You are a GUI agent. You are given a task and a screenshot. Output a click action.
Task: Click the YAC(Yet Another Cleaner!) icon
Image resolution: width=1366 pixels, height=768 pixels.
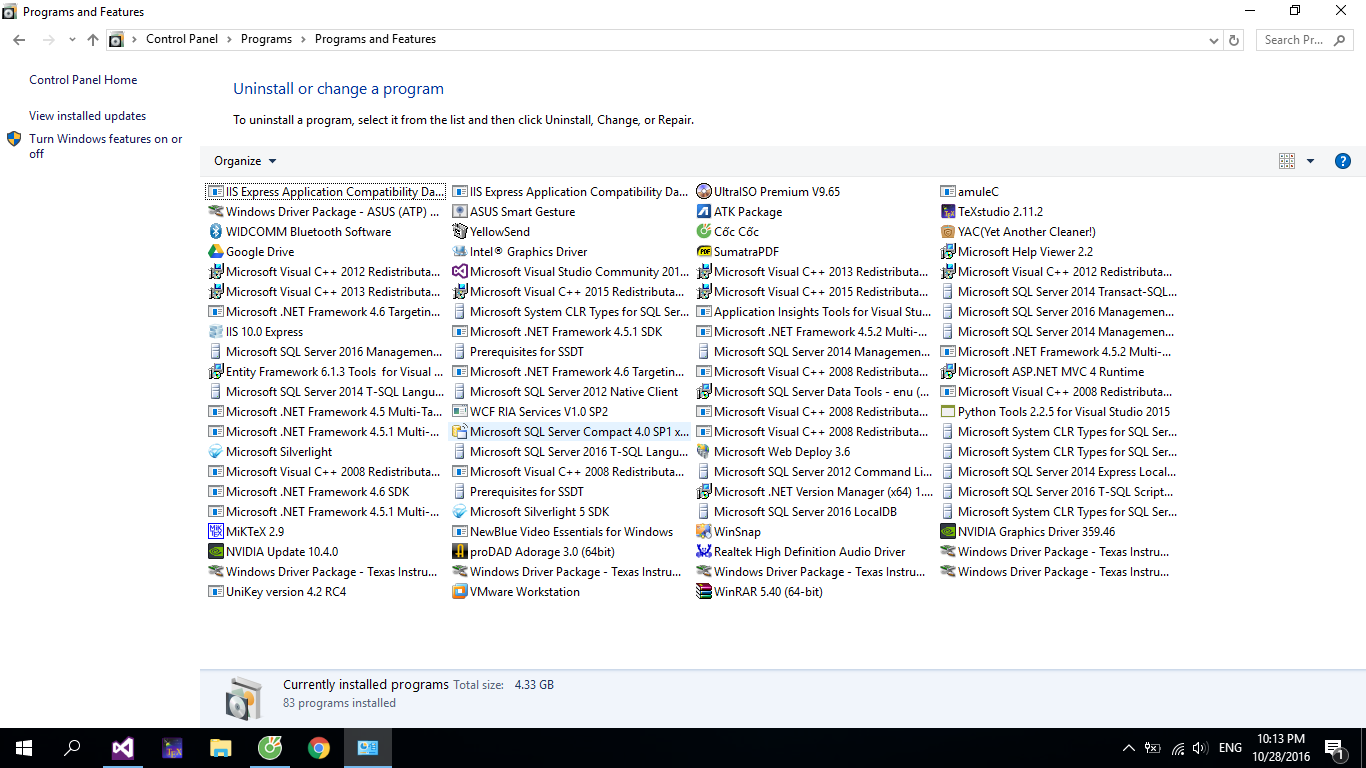click(948, 232)
